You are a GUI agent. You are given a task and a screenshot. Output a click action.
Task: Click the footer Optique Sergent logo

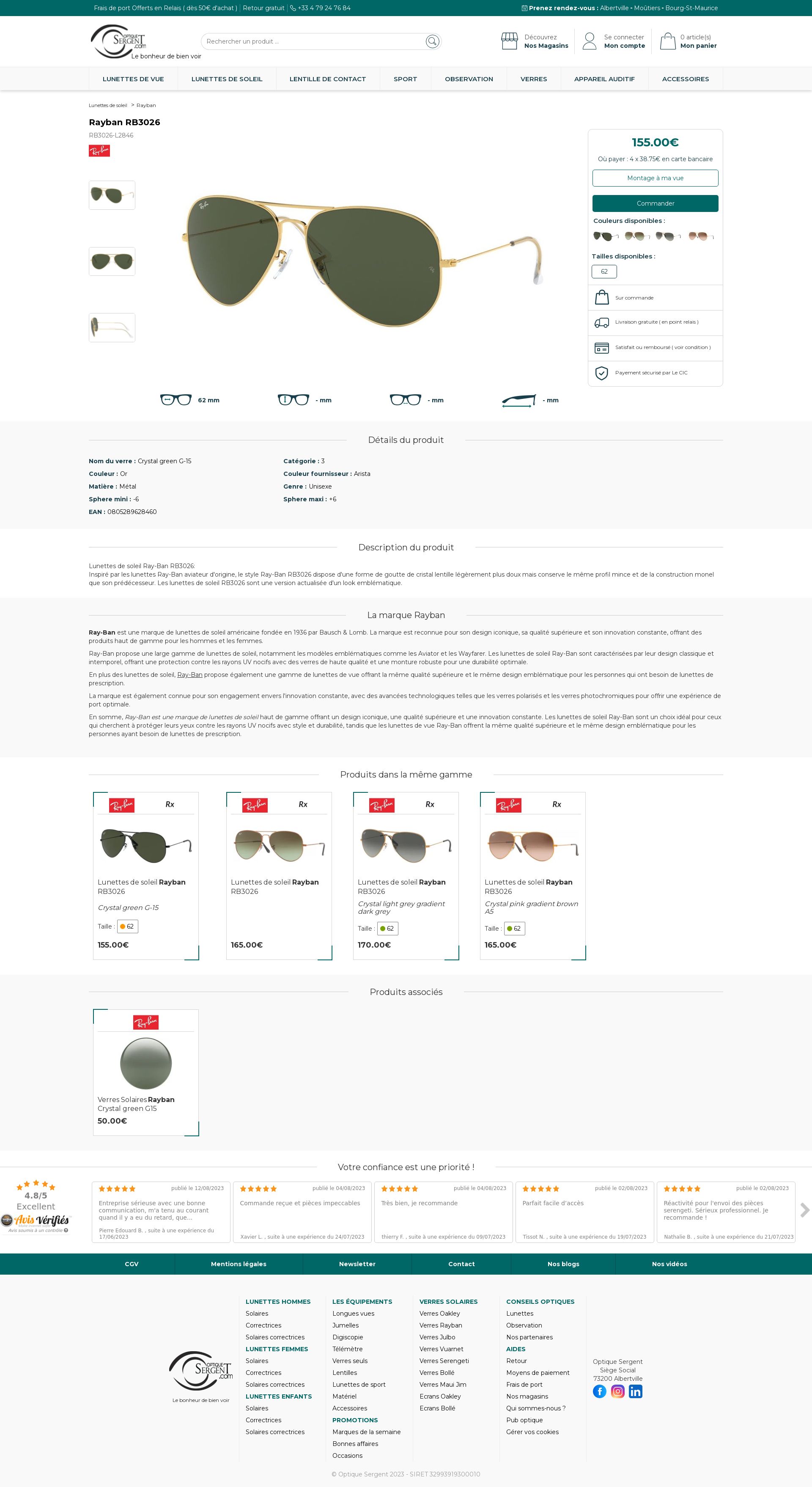click(x=201, y=1370)
